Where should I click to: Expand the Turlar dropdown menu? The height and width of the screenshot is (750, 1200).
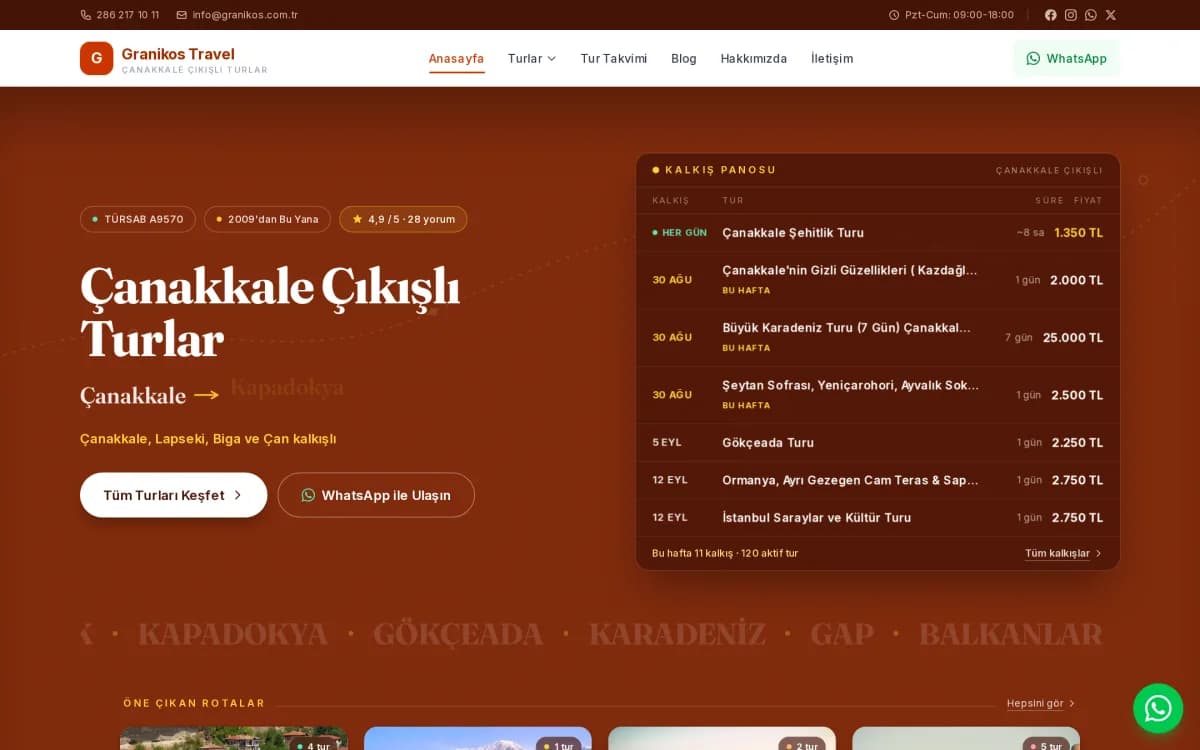532,58
